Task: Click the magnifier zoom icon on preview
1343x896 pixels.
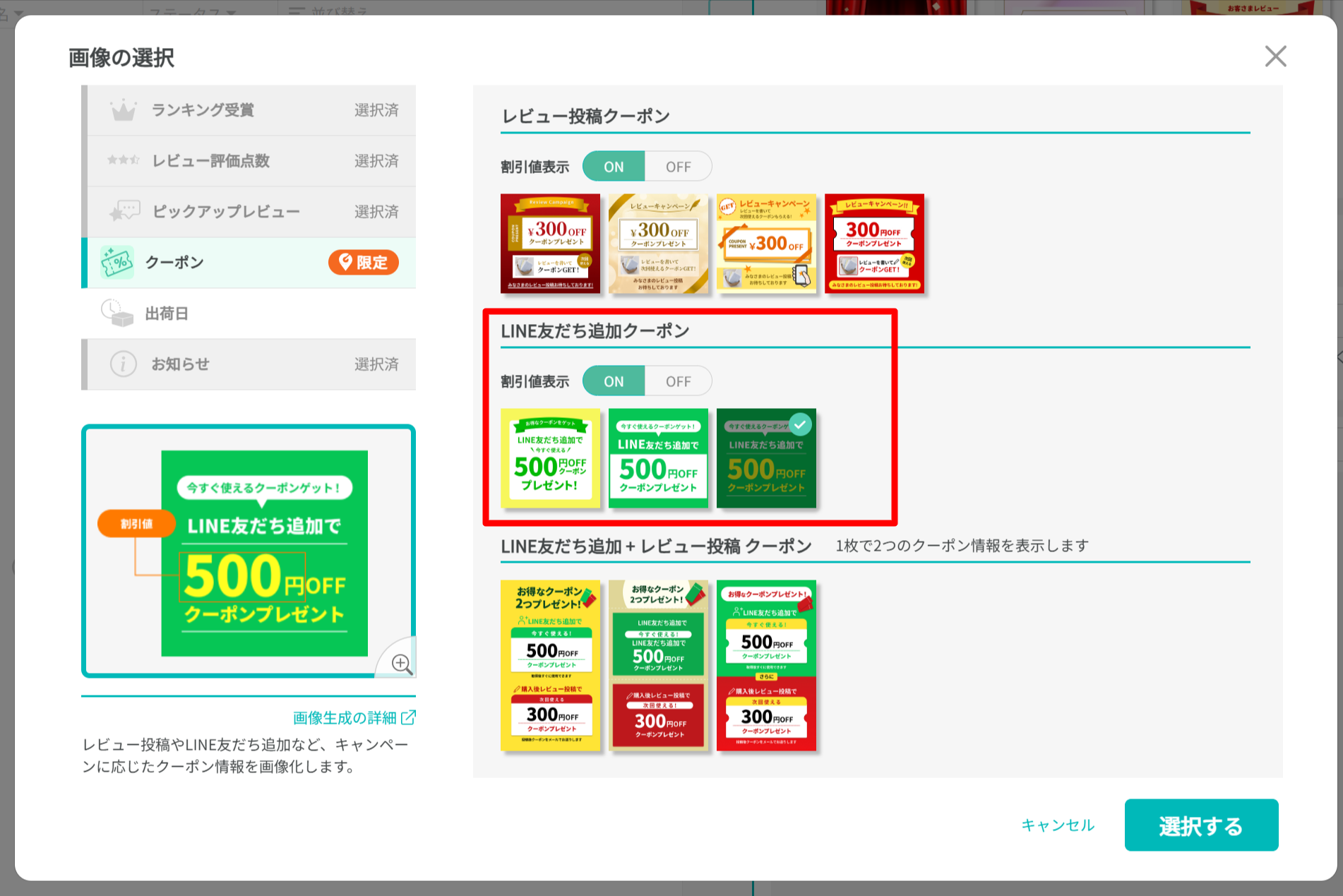Action: 401,663
